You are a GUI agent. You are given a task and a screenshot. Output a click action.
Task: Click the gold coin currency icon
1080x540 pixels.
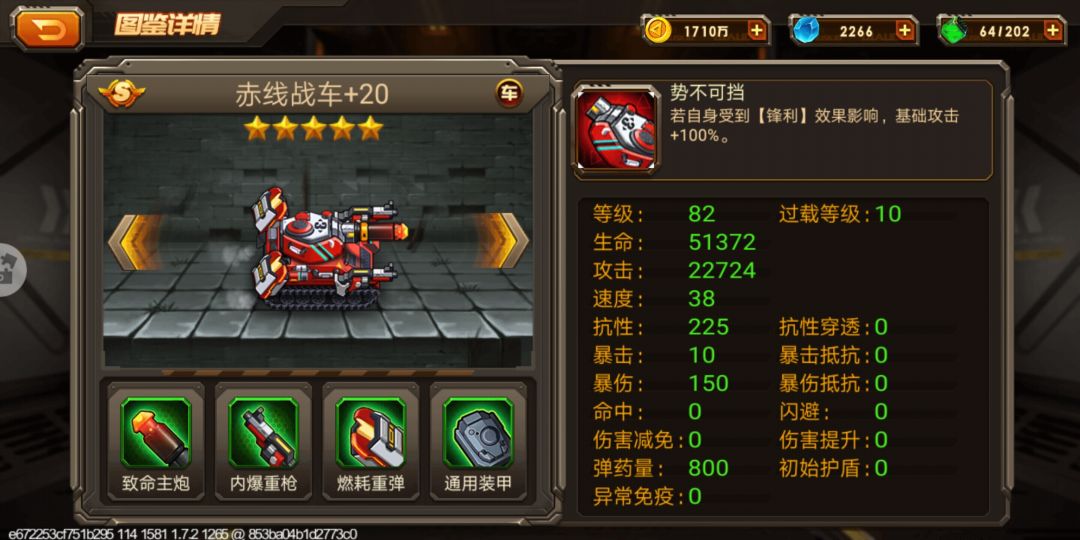click(x=658, y=31)
